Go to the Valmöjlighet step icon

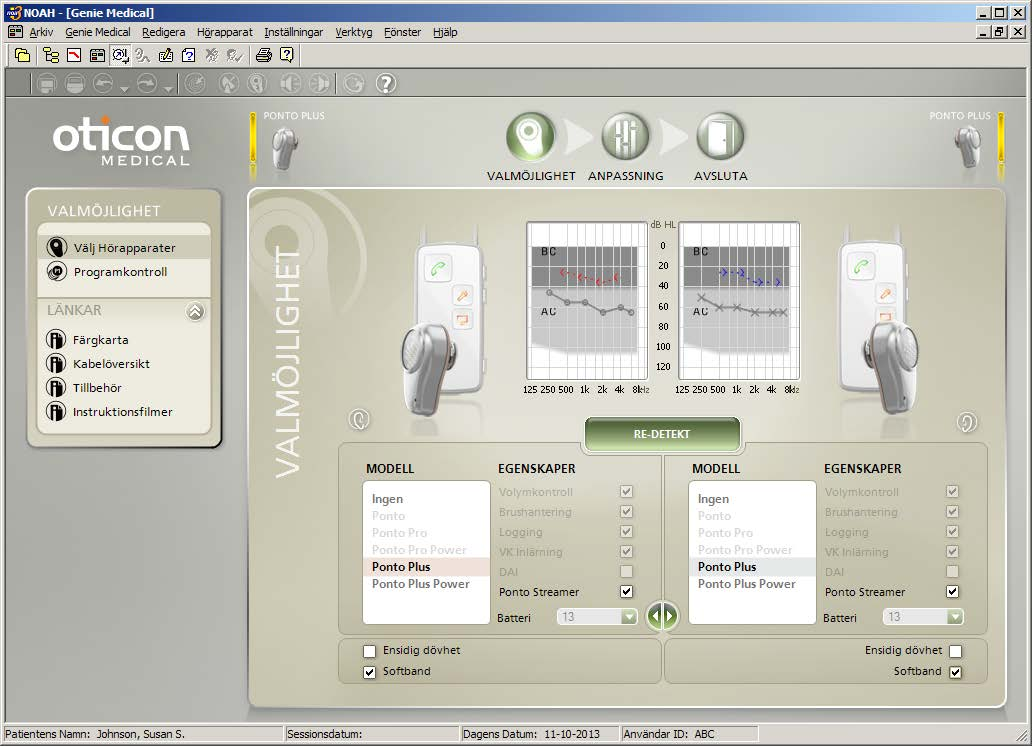pos(530,136)
